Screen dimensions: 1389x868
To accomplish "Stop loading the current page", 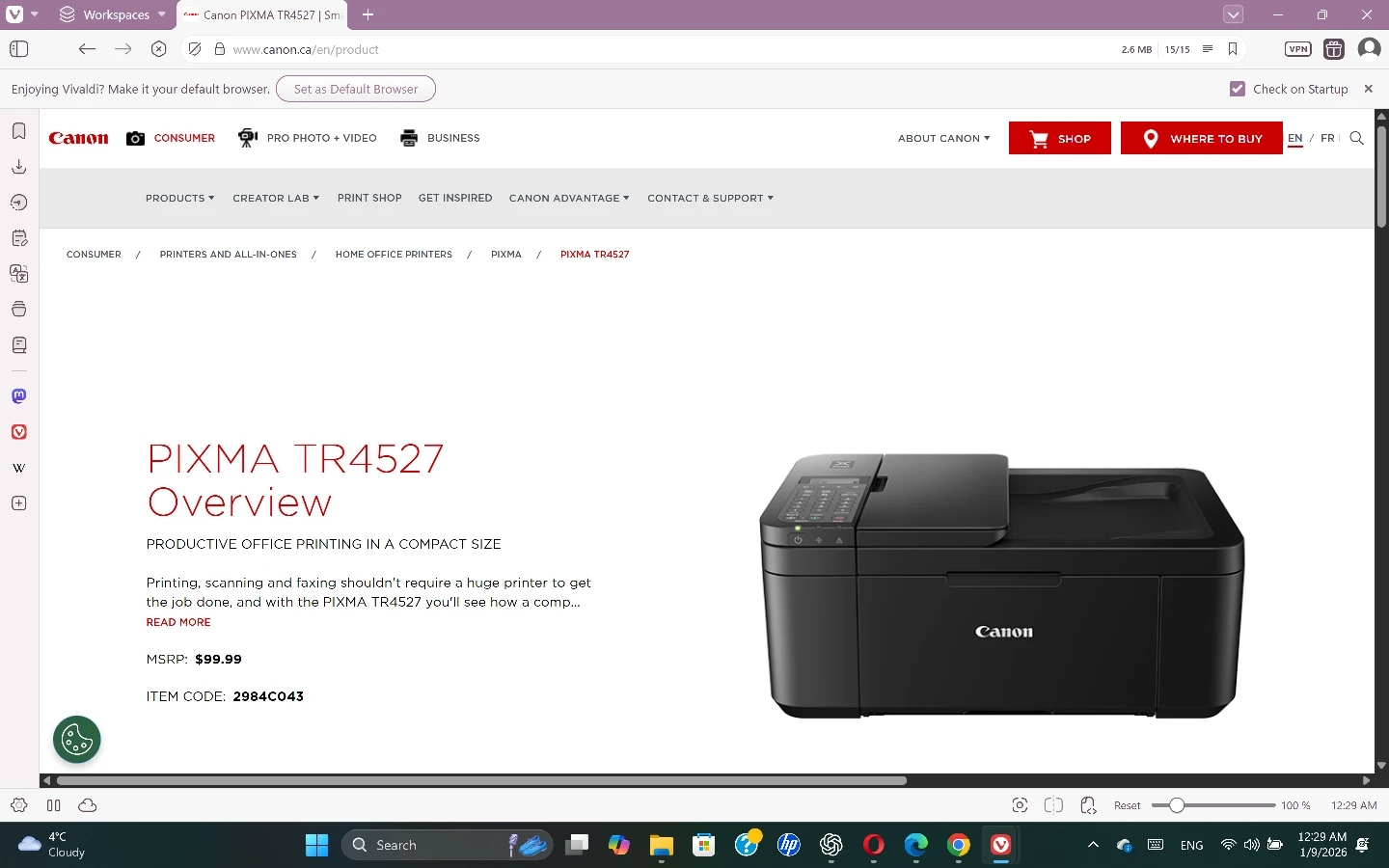I will coord(159,49).
